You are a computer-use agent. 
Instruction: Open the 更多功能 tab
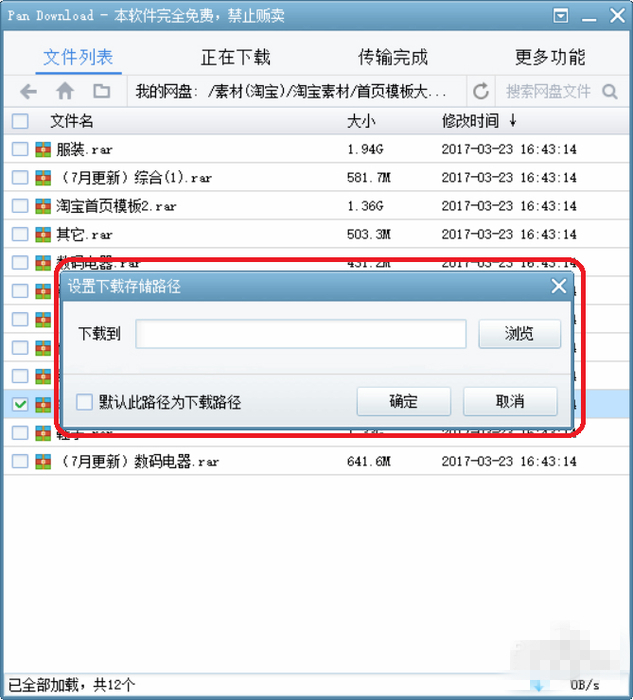550,57
